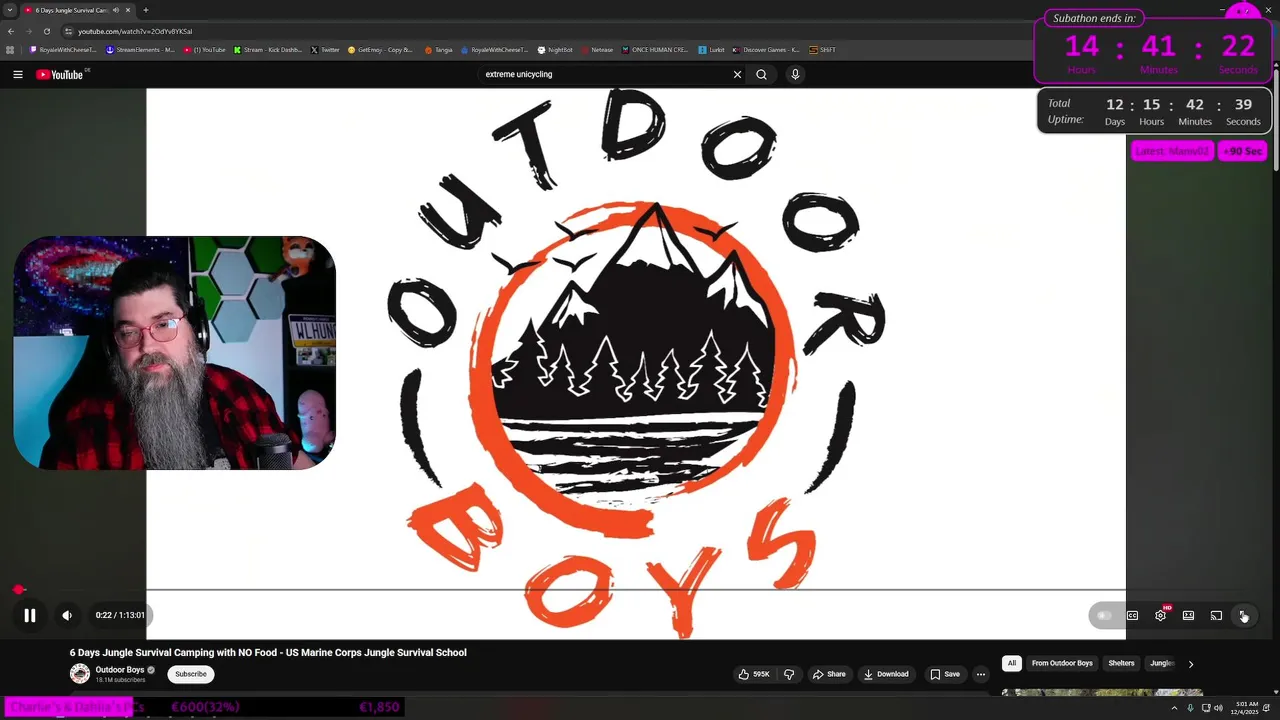
Task: Subscribe to Outdoor Boys
Action: (x=191, y=674)
